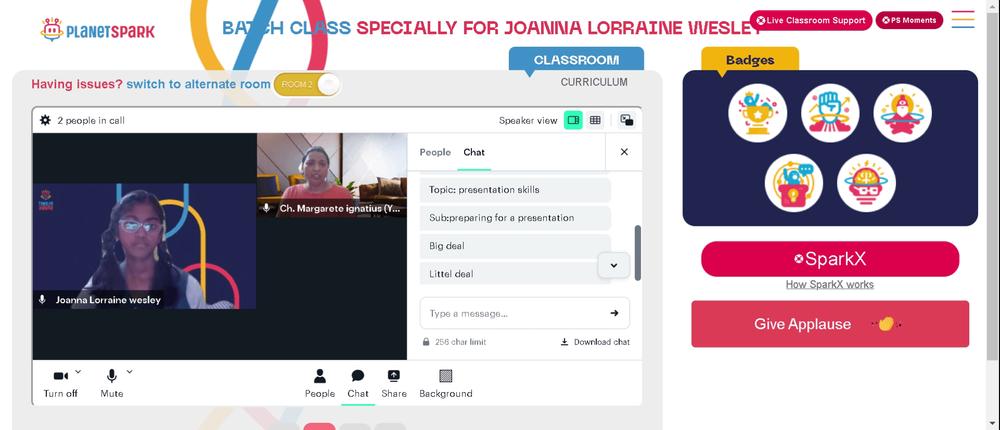Click Live Classroom Support button
The image size is (1000, 430).
click(x=811, y=20)
